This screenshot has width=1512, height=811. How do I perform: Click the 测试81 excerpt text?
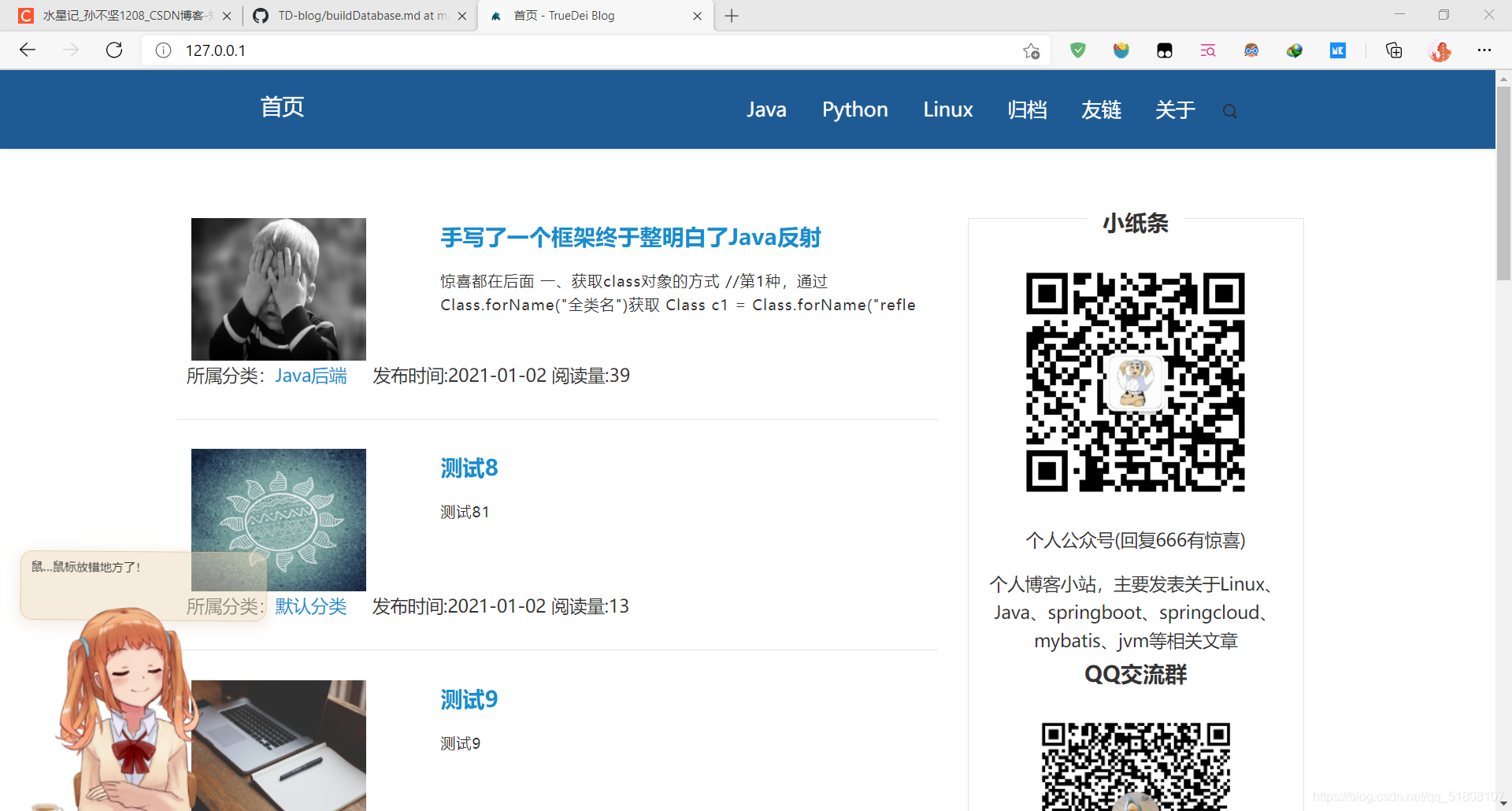coord(465,512)
